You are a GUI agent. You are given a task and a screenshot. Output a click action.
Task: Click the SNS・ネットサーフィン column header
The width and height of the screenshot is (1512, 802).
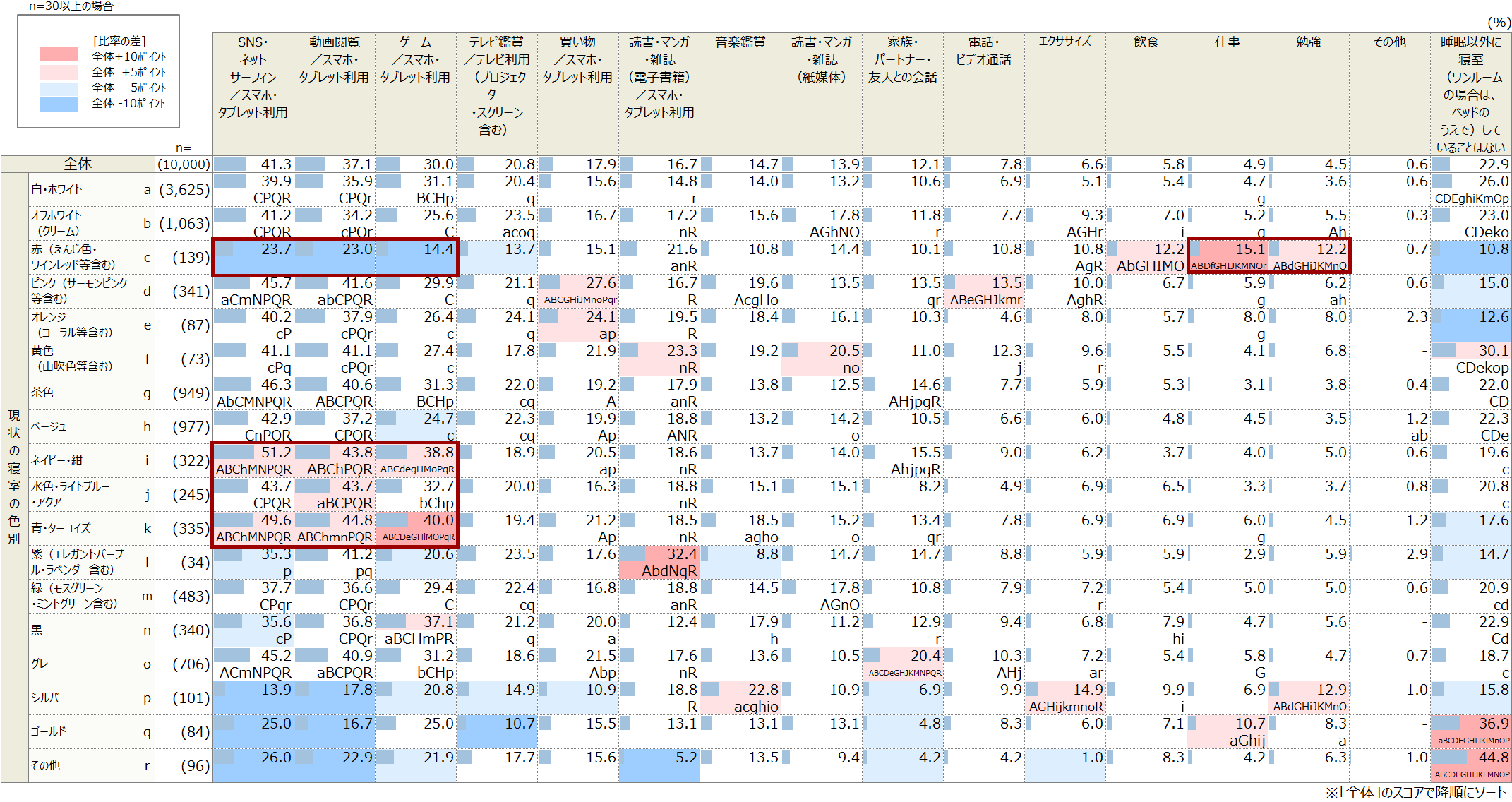[x=253, y=77]
